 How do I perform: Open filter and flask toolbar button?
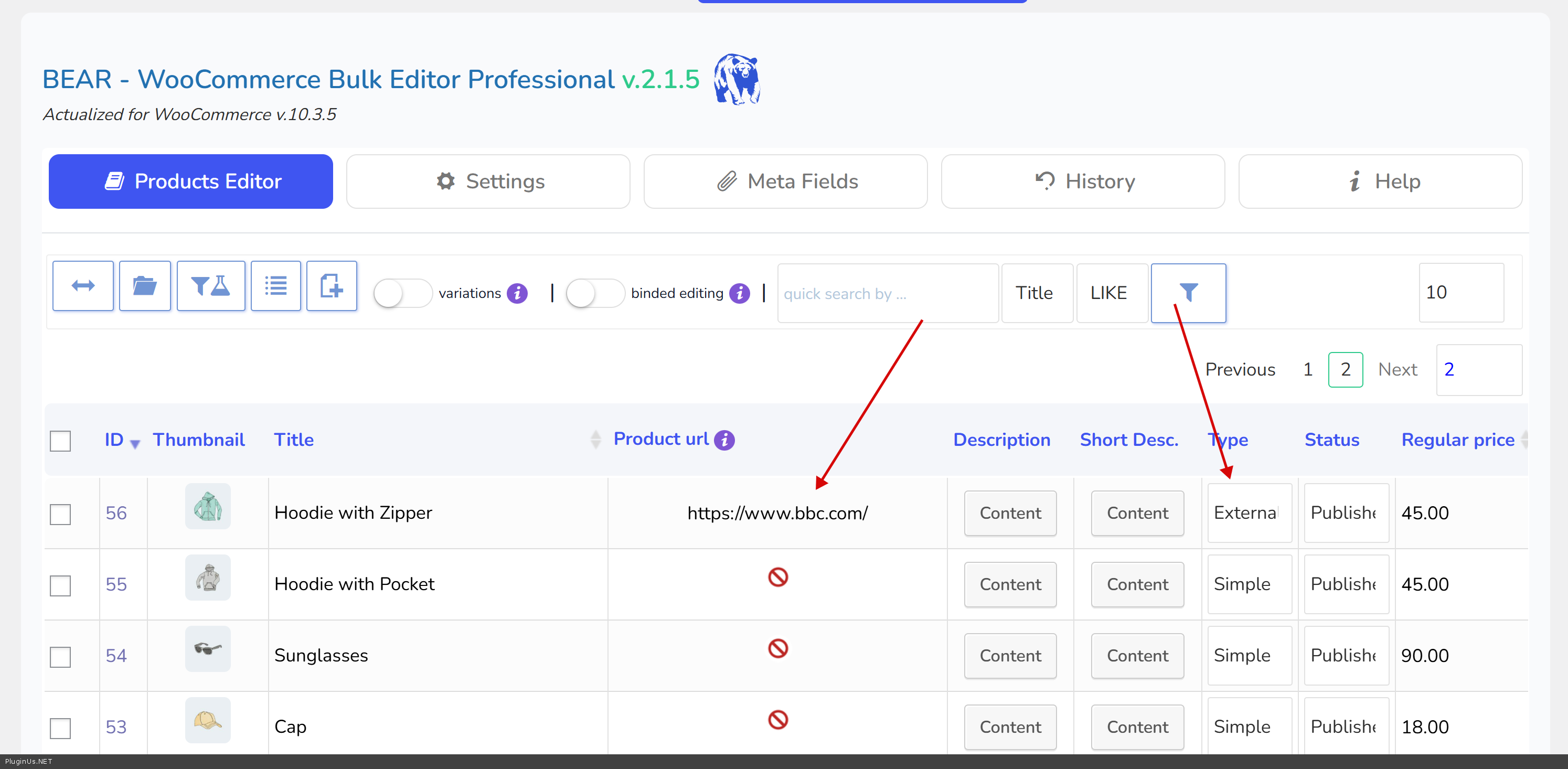[210, 286]
